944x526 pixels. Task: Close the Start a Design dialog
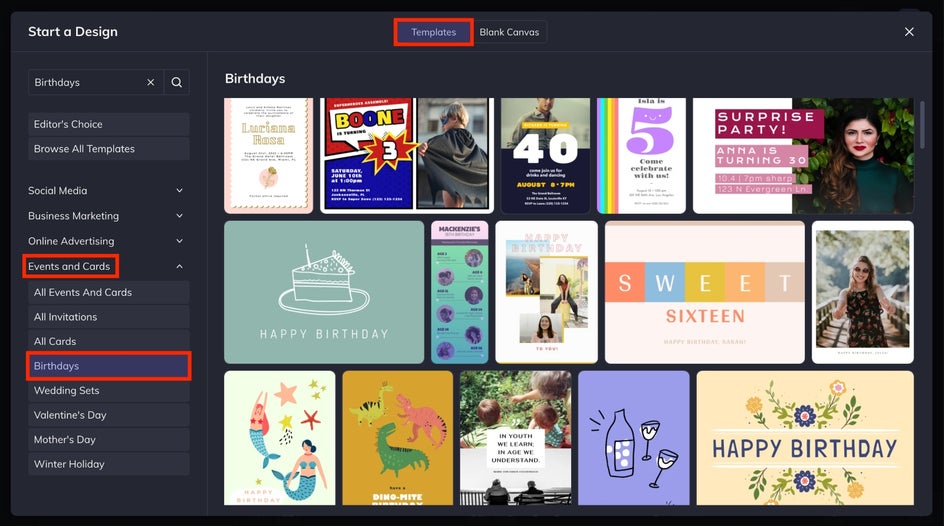(909, 32)
